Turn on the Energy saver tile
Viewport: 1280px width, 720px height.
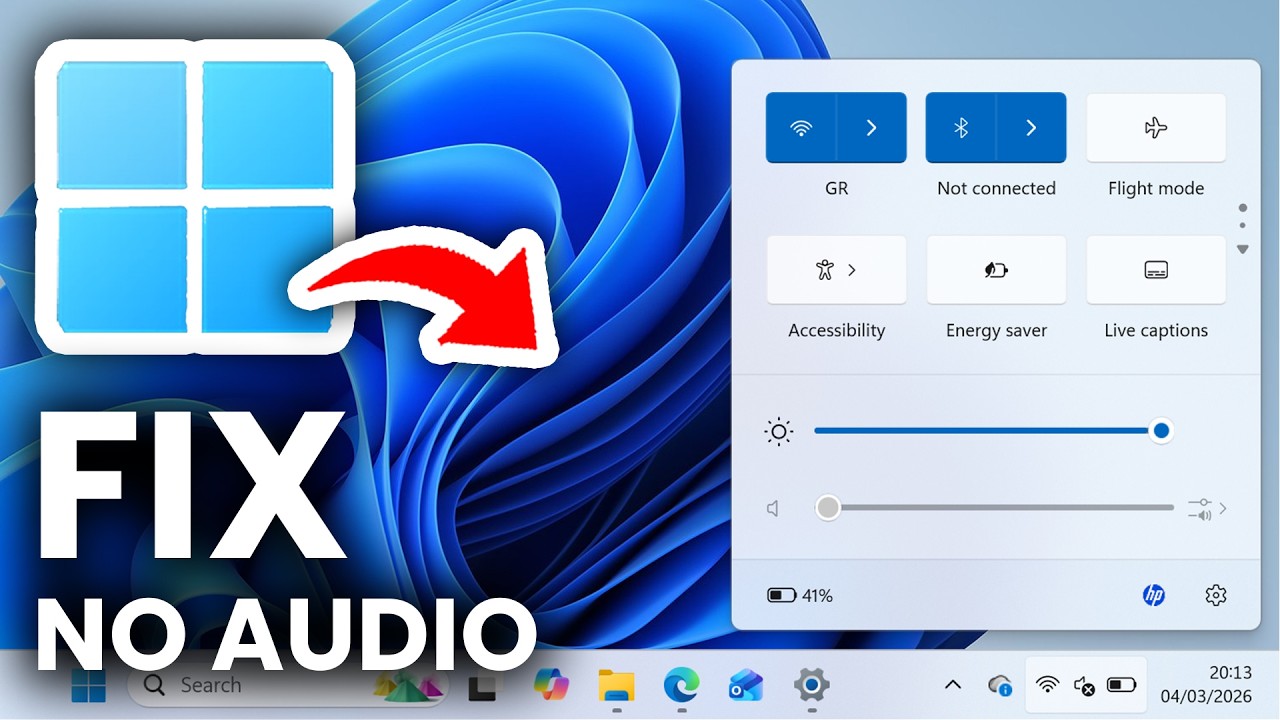tap(996, 270)
